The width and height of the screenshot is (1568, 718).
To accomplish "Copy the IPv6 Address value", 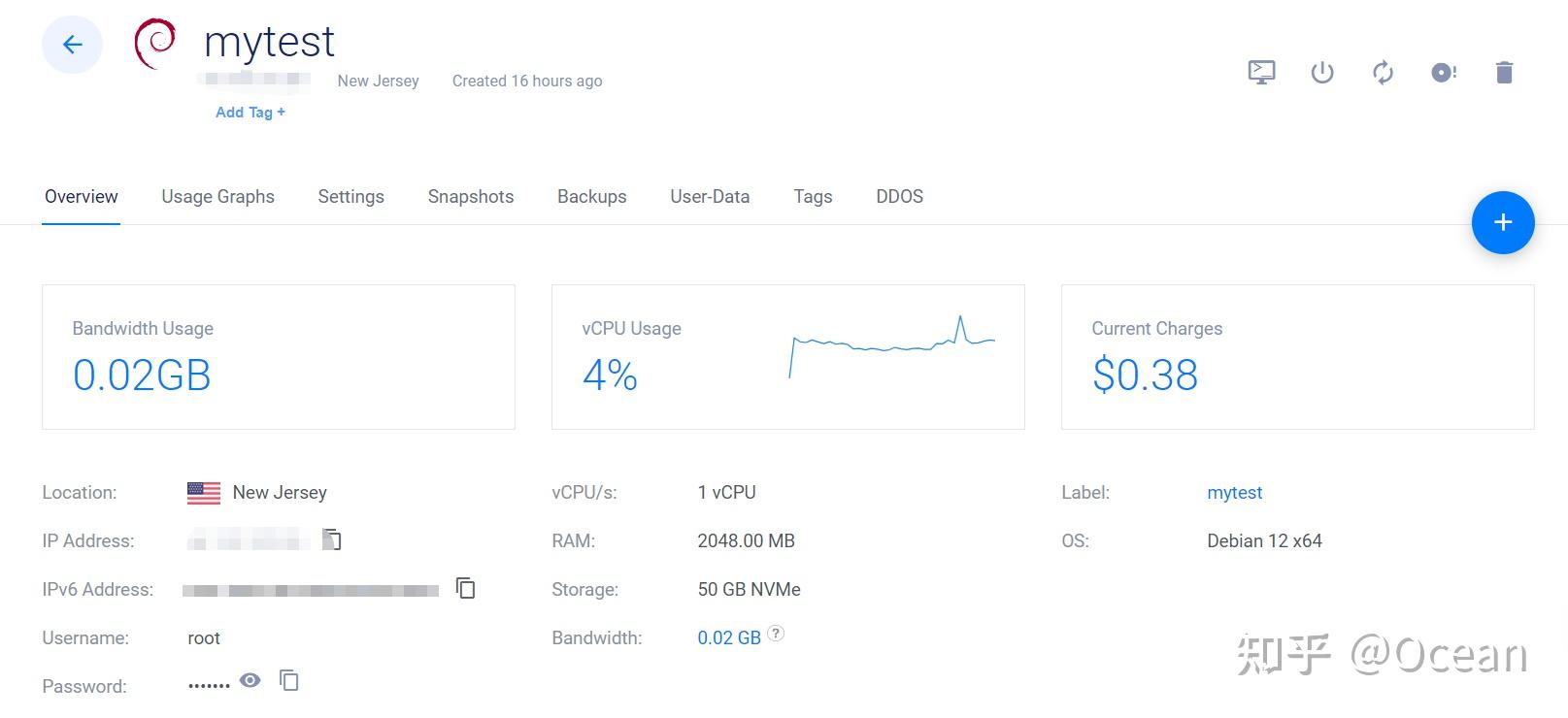I will pos(466,588).
